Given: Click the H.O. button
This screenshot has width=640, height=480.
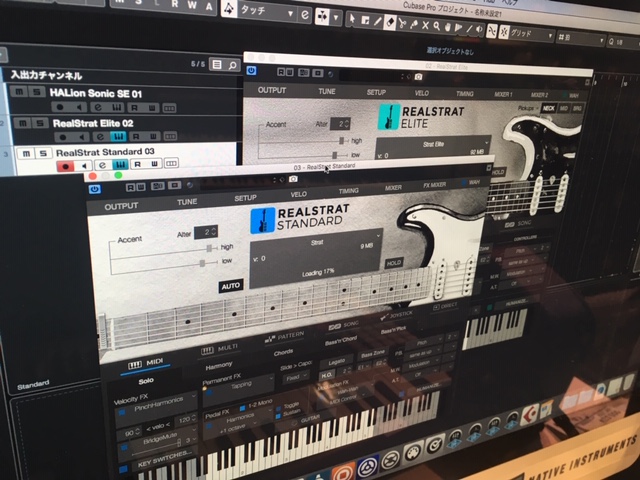Looking at the screenshot, I should pyautogui.click(x=327, y=374).
